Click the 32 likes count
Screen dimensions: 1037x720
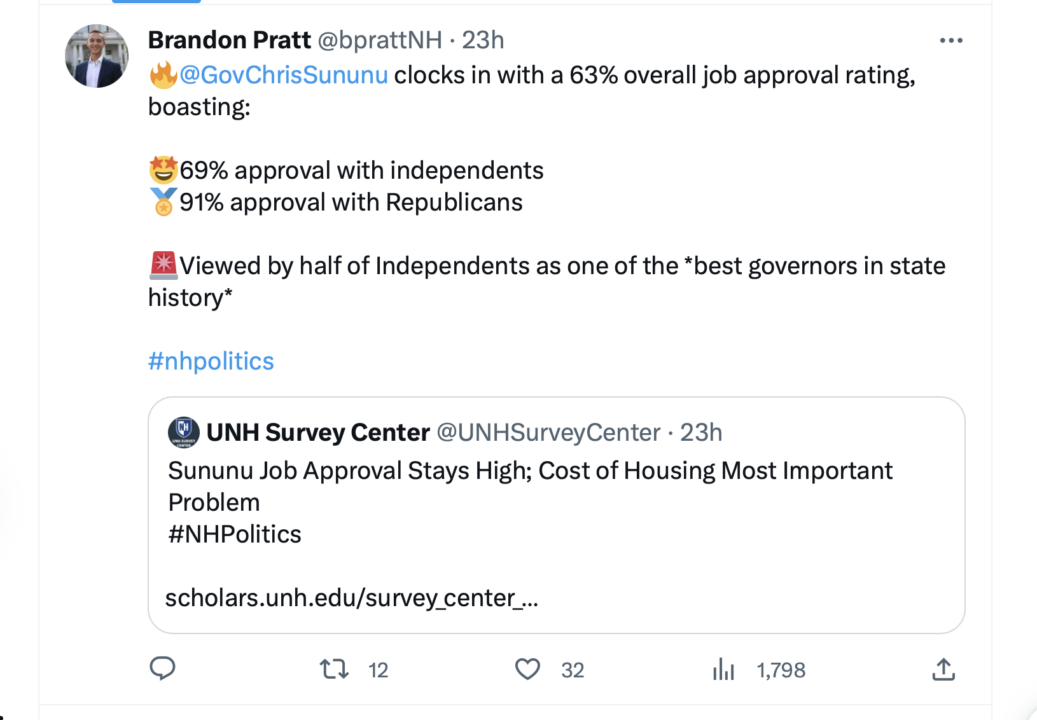point(572,670)
